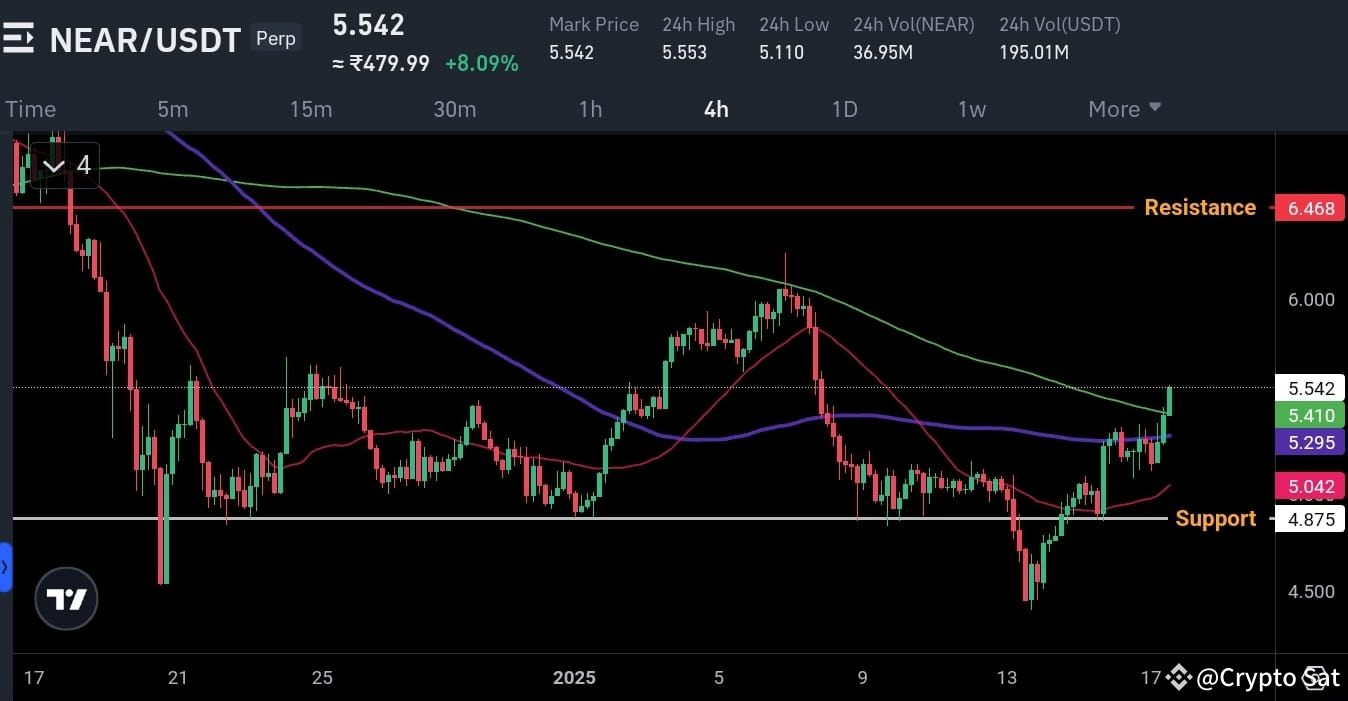1348x701 pixels.
Task: Open the More timeframes dropdown
Action: 1125,109
